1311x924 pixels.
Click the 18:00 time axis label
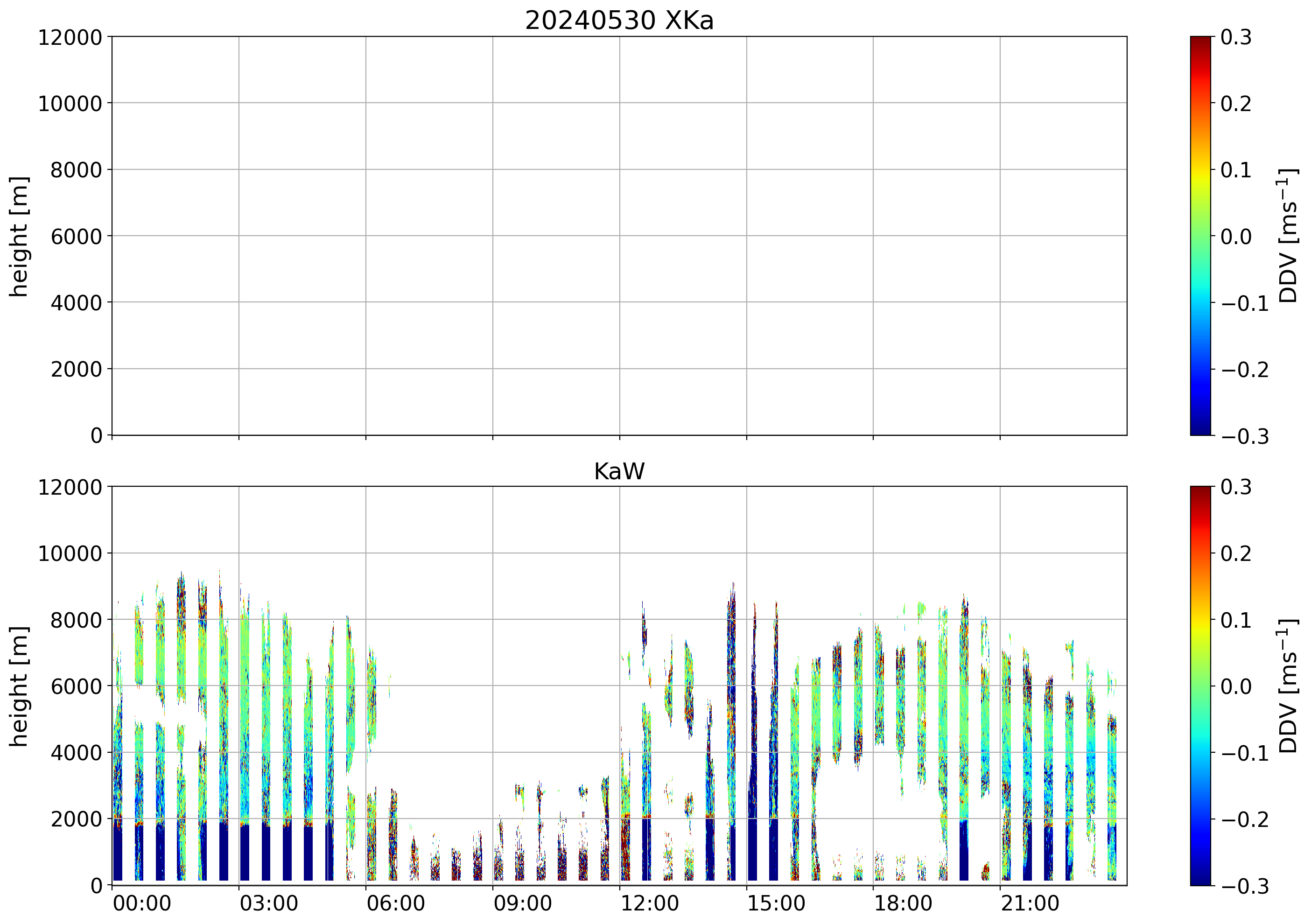[x=903, y=904]
